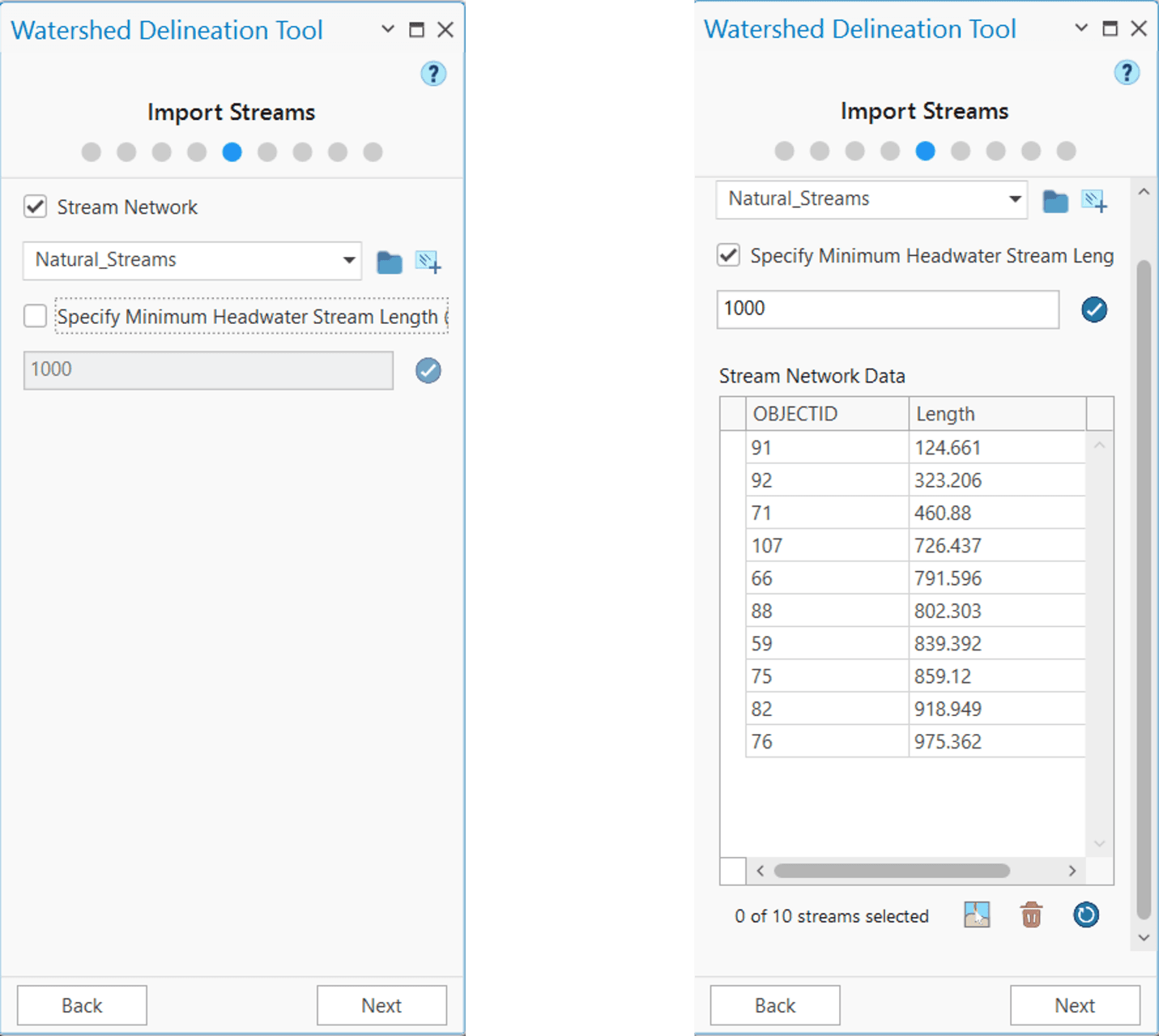Zoom to selected streams on map

coord(977,914)
